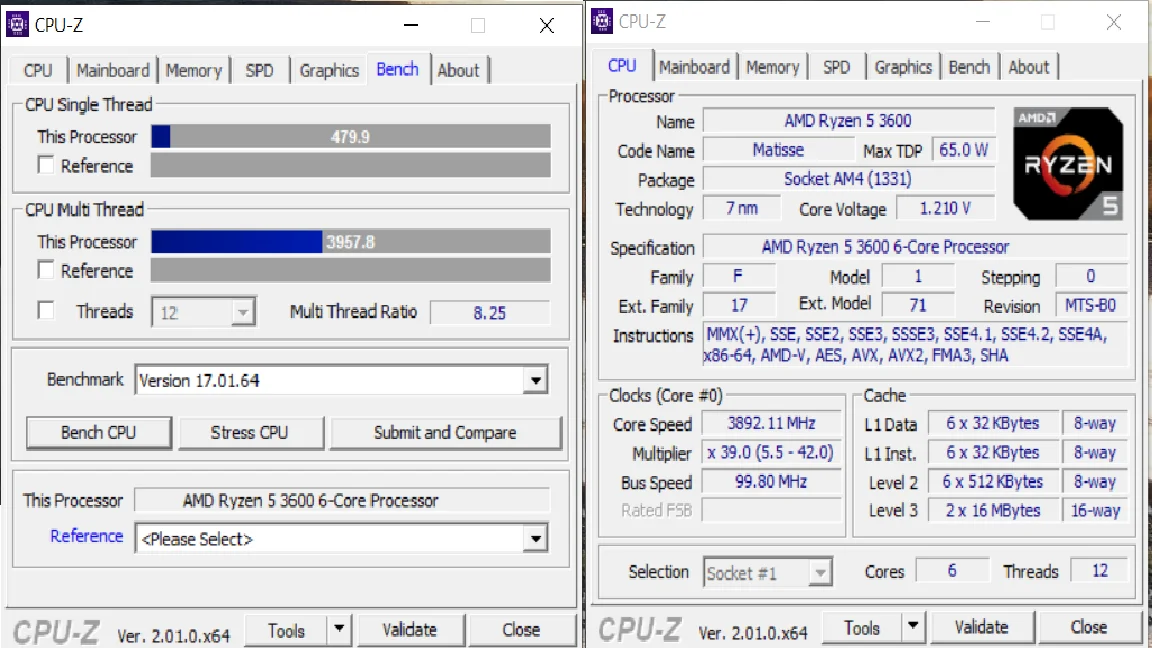Click the Threads value 12 in right window

point(1100,571)
